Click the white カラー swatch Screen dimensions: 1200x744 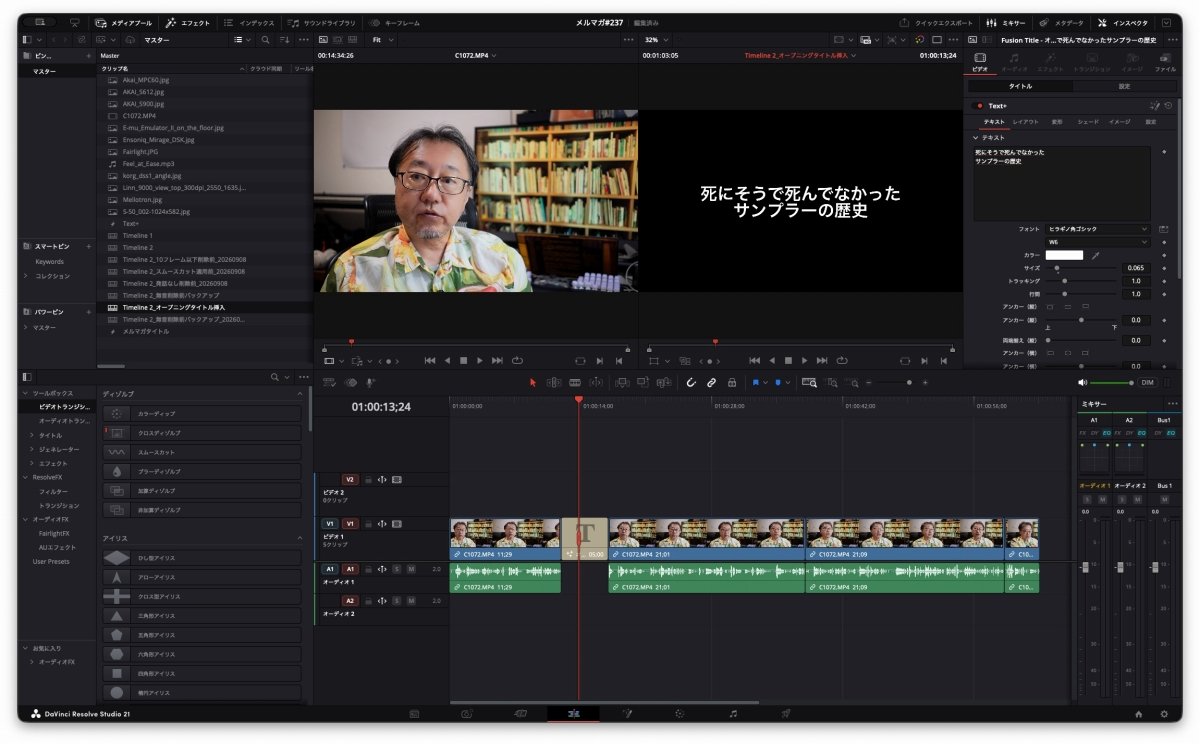click(x=1064, y=255)
